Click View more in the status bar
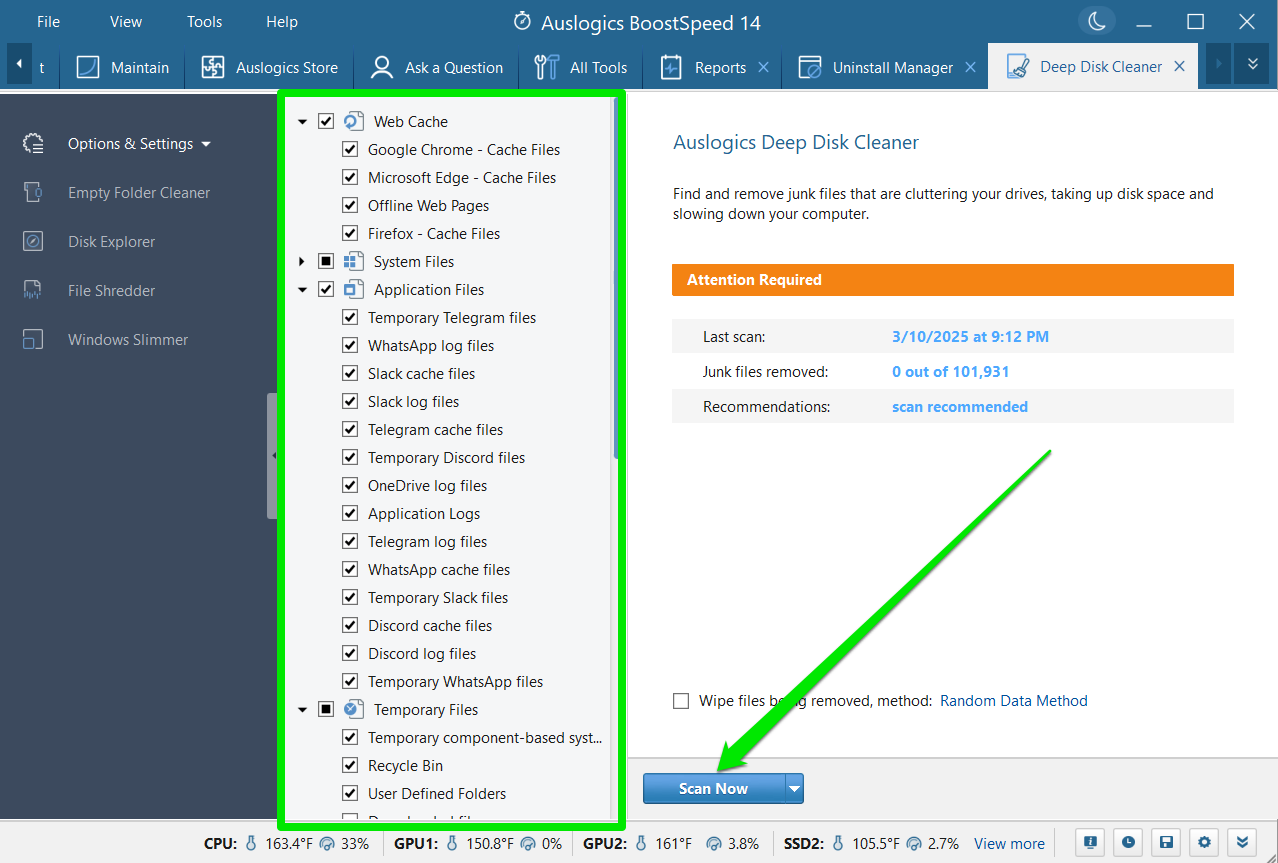Screen dimensions: 1278x863 [1009, 843]
